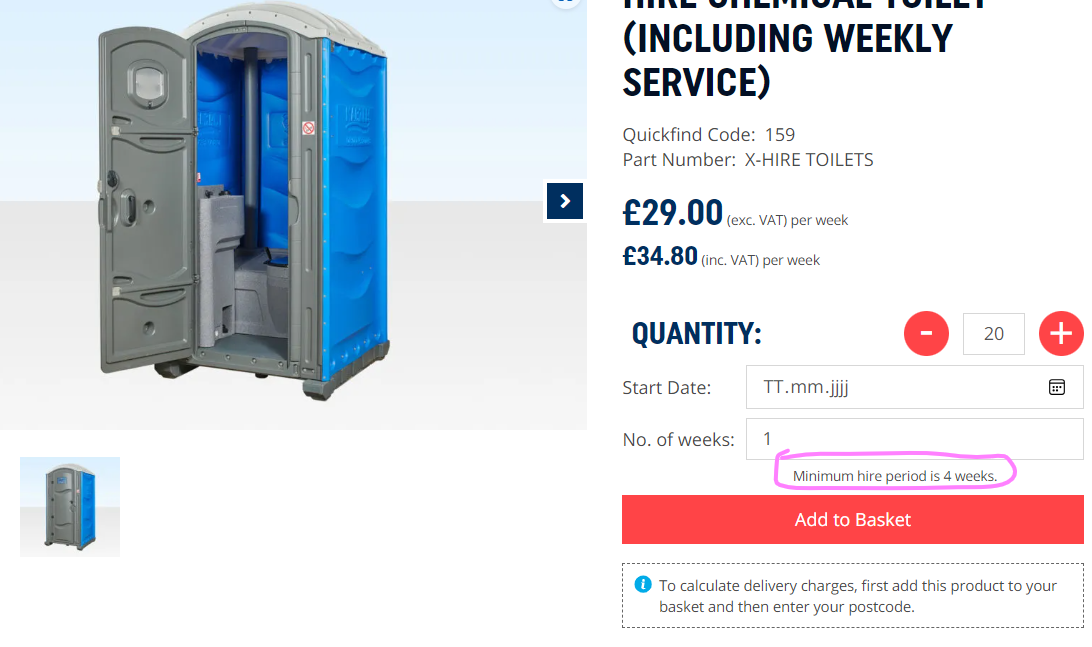The image size is (1092, 647).
Task: Increase quantity with the plus button
Action: click(1061, 334)
